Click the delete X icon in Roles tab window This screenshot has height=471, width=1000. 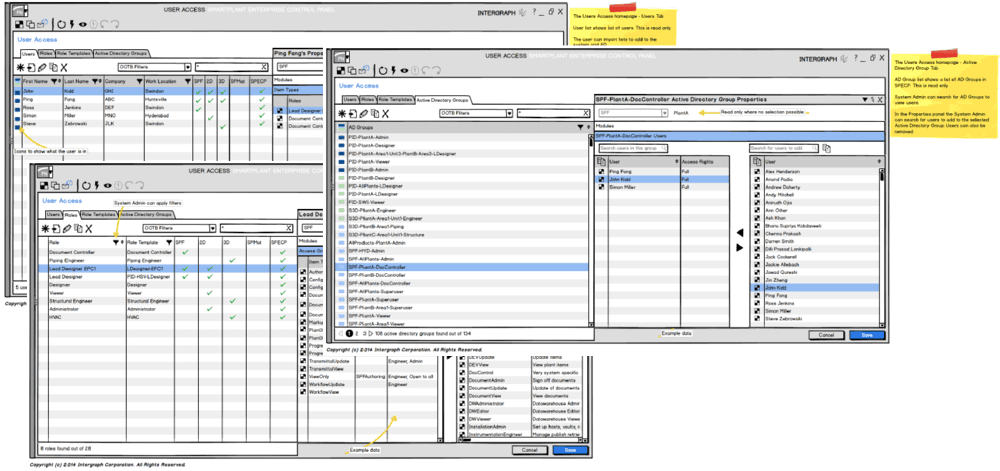pyautogui.click(x=89, y=228)
